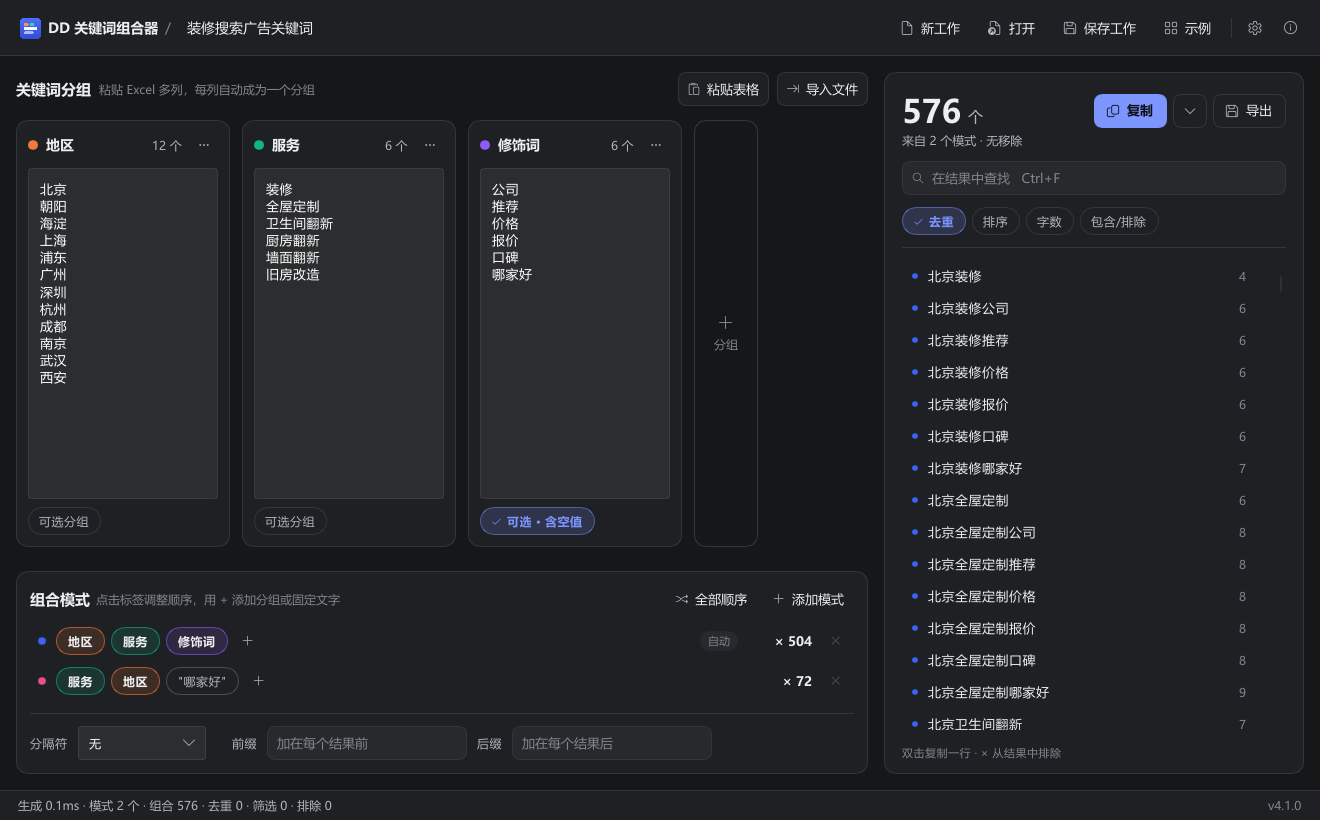Screen dimensions: 1320x820
Task: Click the purple dot of the 修饰词 group
Action: pos(485,145)
